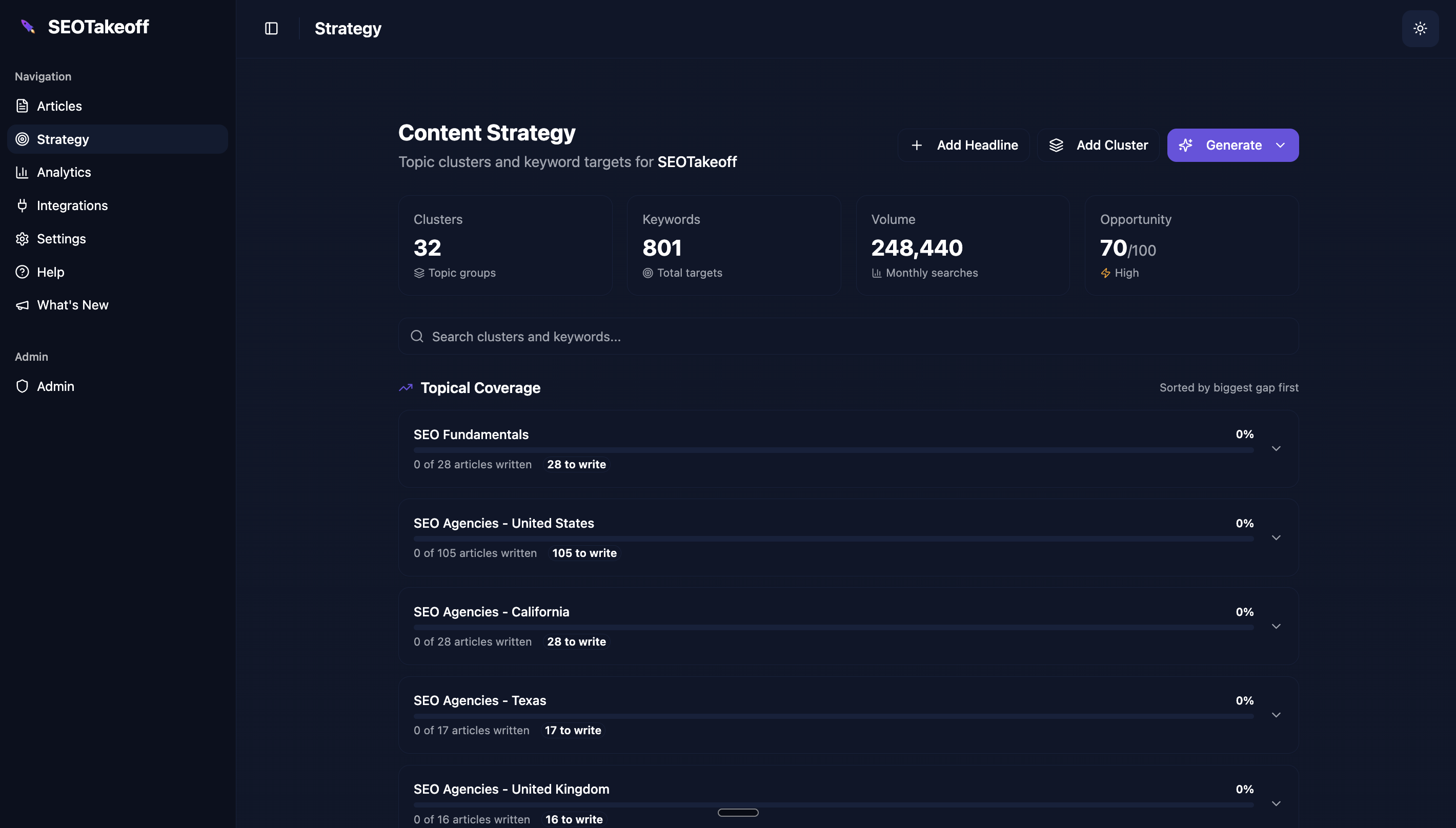Viewport: 1456px width, 828px height.
Task: Open the Analytics chart icon item
Action: [22, 172]
